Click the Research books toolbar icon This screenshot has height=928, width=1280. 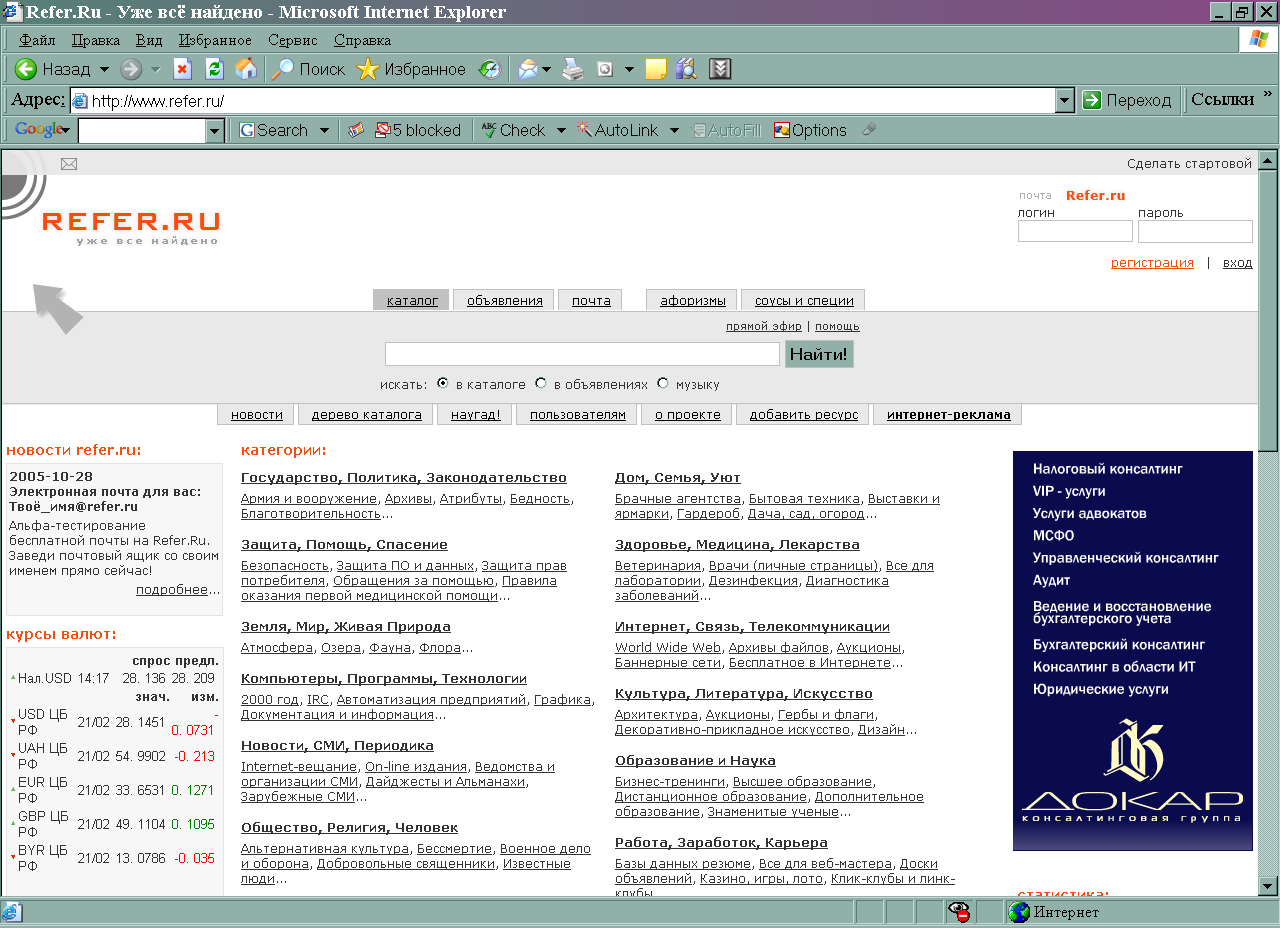pos(686,69)
